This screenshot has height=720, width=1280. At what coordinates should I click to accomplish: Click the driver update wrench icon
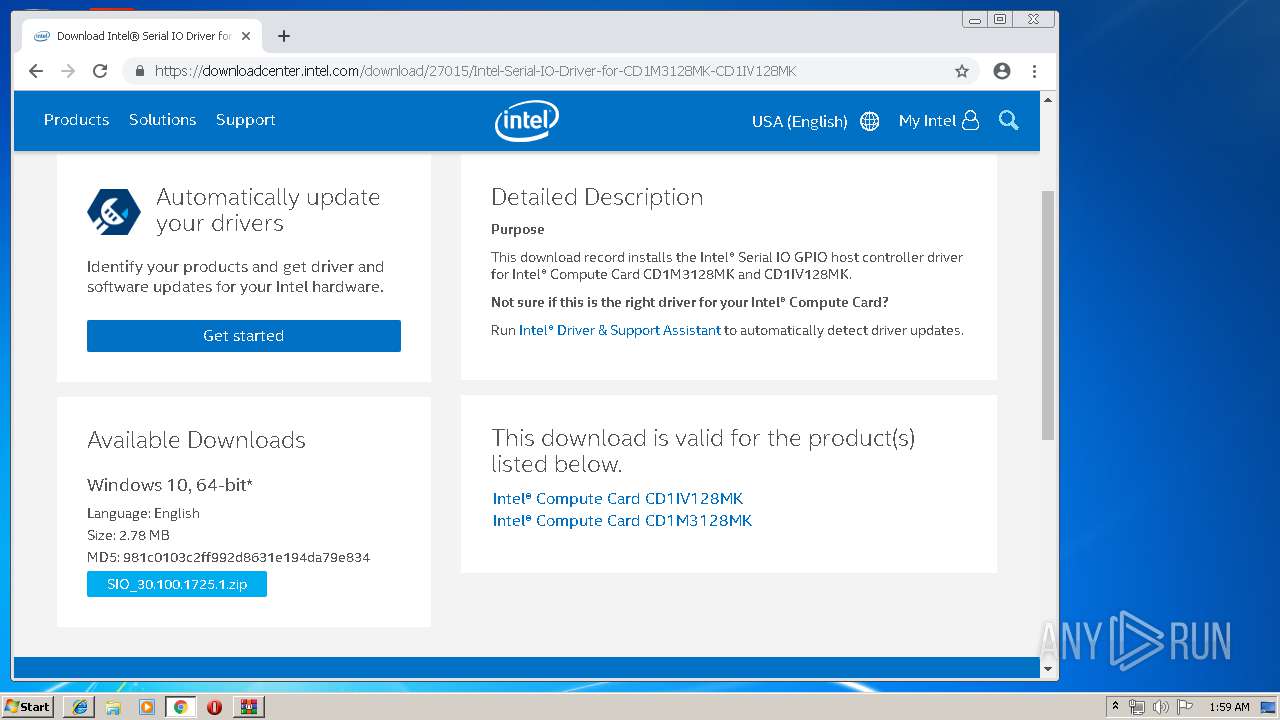tap(113, 211)
